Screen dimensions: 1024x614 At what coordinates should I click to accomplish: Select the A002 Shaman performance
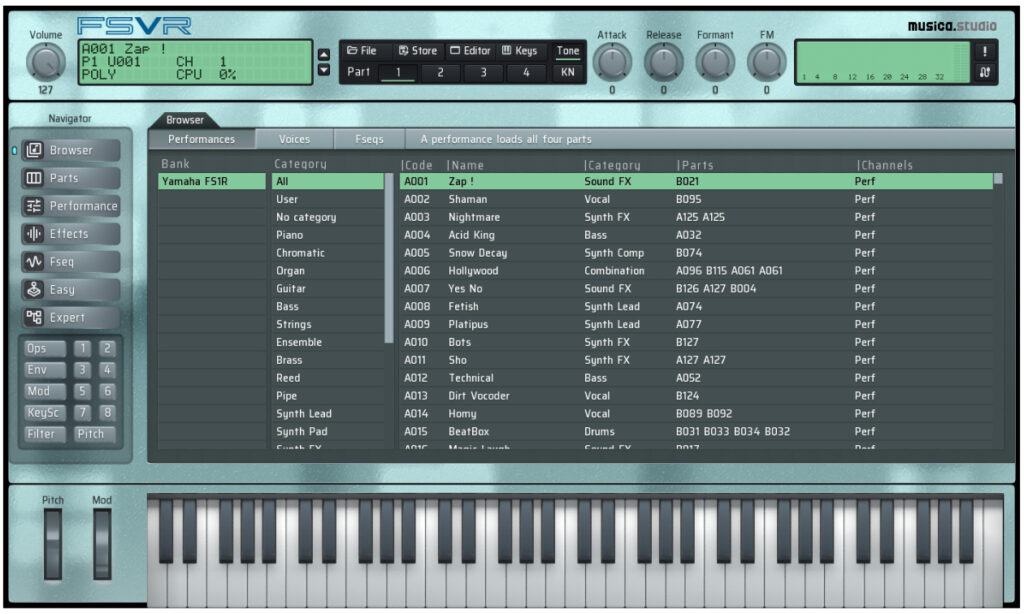point(696,199)
